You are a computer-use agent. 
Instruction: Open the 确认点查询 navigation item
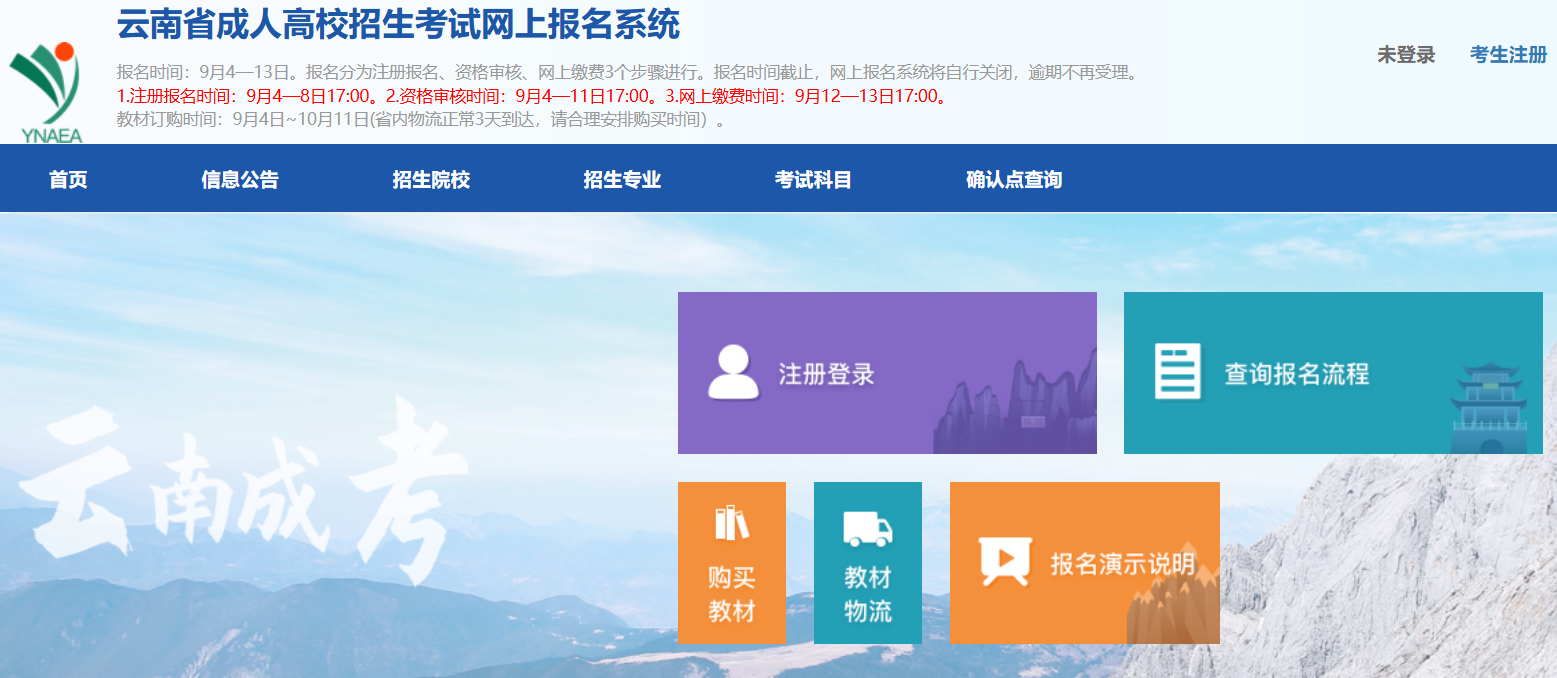(1014, 180)
